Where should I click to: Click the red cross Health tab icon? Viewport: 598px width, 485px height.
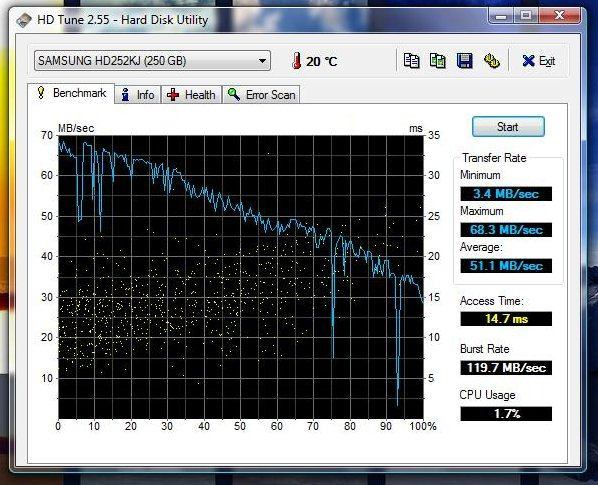click(173, 95)
